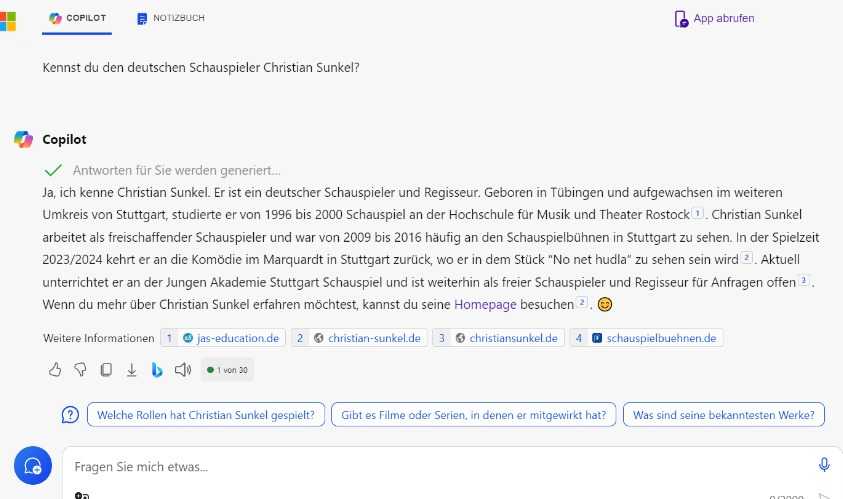Export the response via download icon

point(131,369)
